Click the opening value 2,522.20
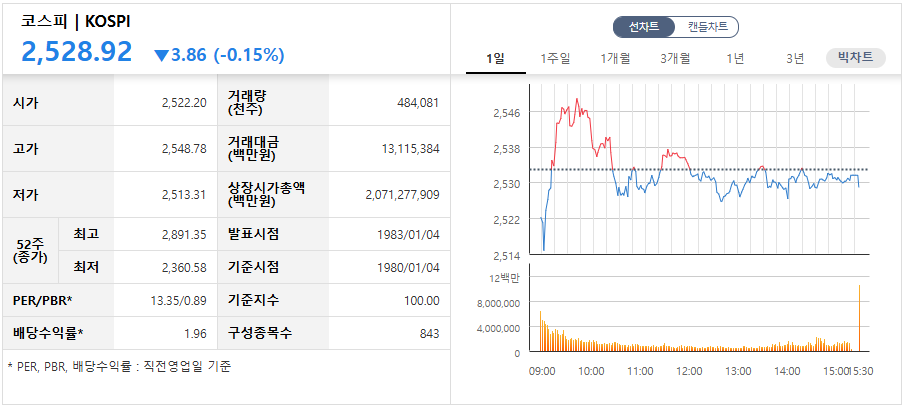The height and width of the screenshot is (405, 905). point(184,103)
